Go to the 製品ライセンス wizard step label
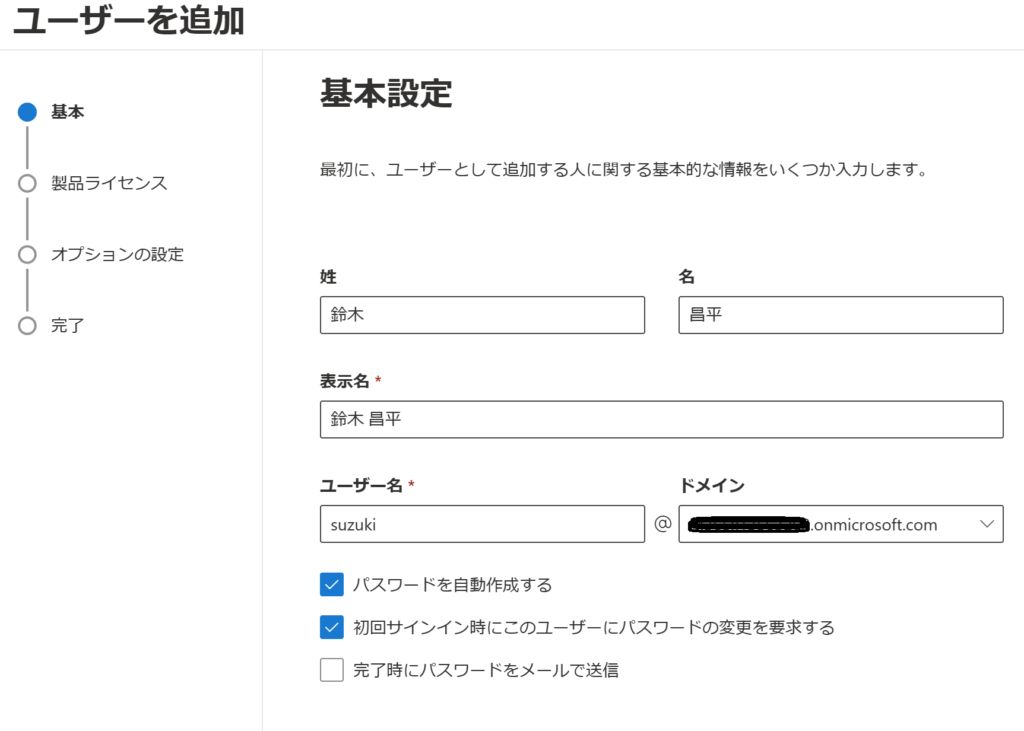Screen dimensions: 1024x731 pyautogui.click(x=109, y=183)
